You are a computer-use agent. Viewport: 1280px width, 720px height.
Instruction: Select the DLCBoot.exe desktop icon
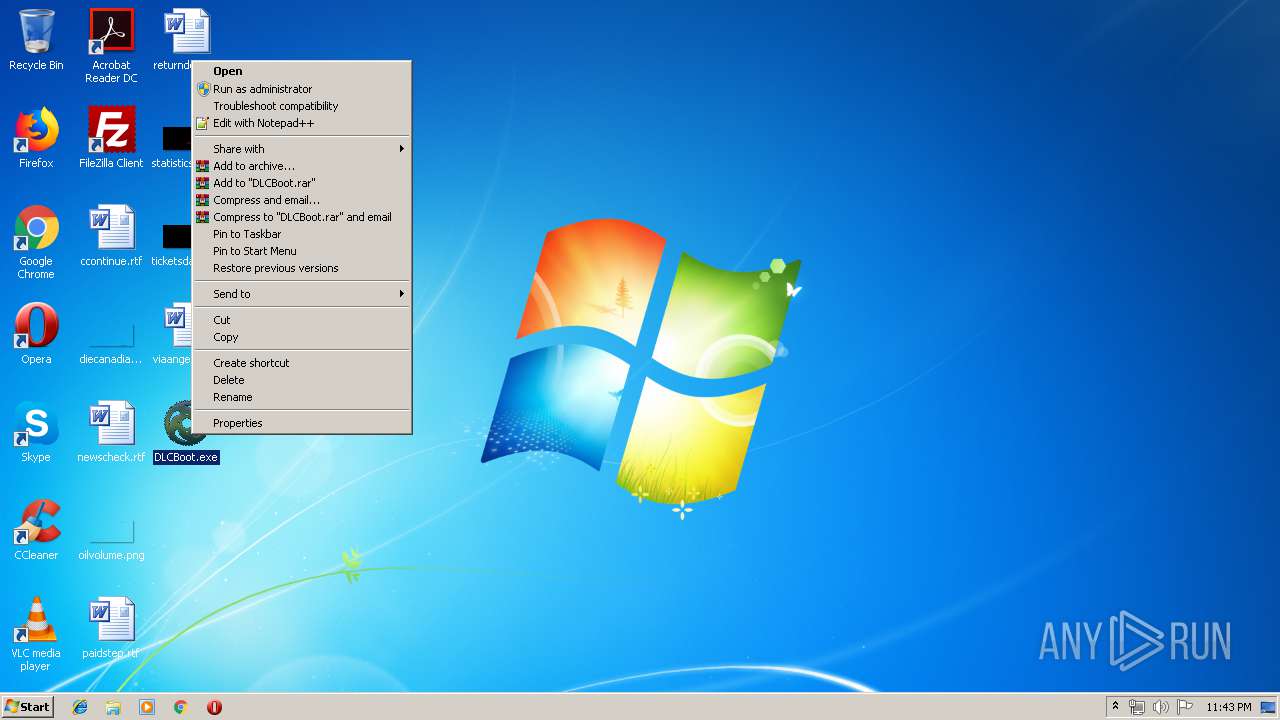(x=186, y=432)
